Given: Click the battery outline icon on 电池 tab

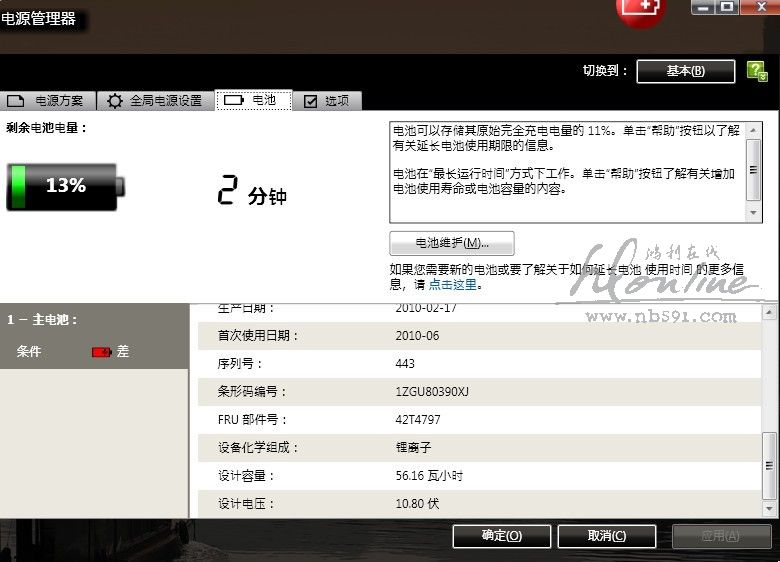Looking at the screenshot, I should (x=234, y=101).
